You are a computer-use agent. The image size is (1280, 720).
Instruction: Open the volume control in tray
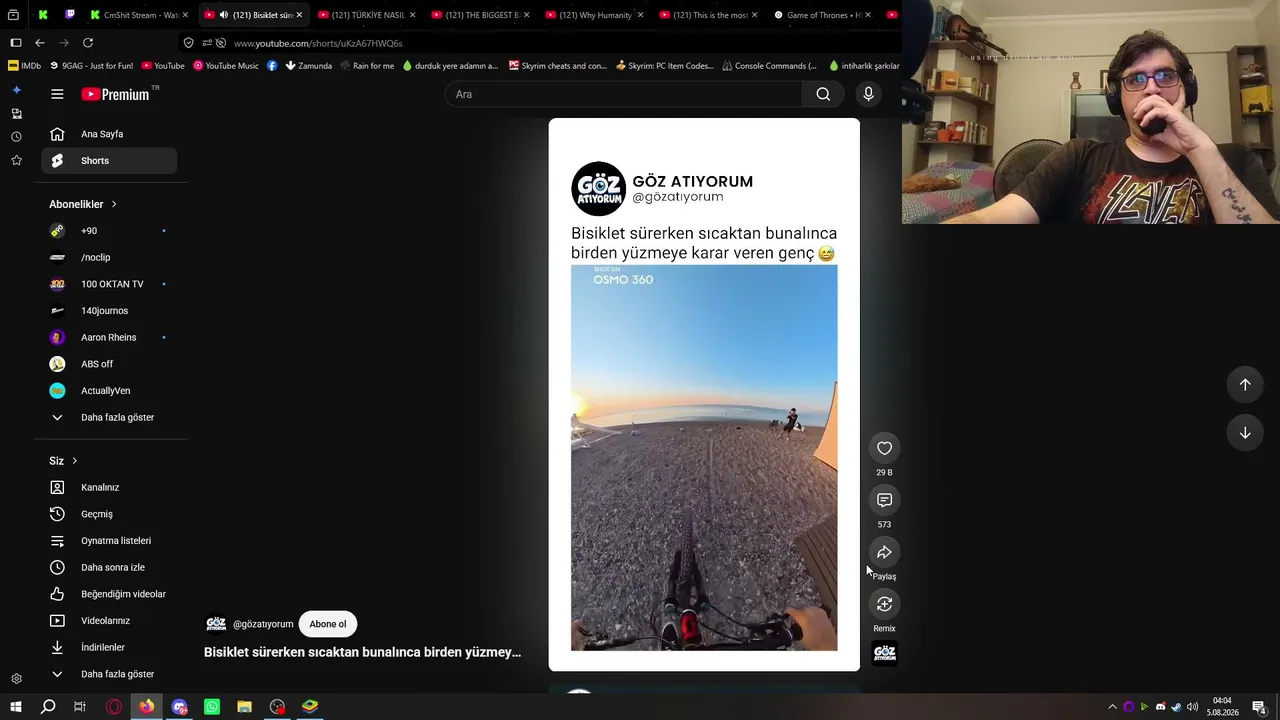1192,707
